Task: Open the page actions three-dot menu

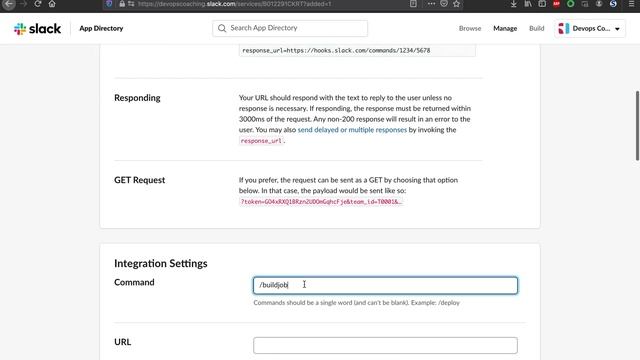Action: [431, 4]
